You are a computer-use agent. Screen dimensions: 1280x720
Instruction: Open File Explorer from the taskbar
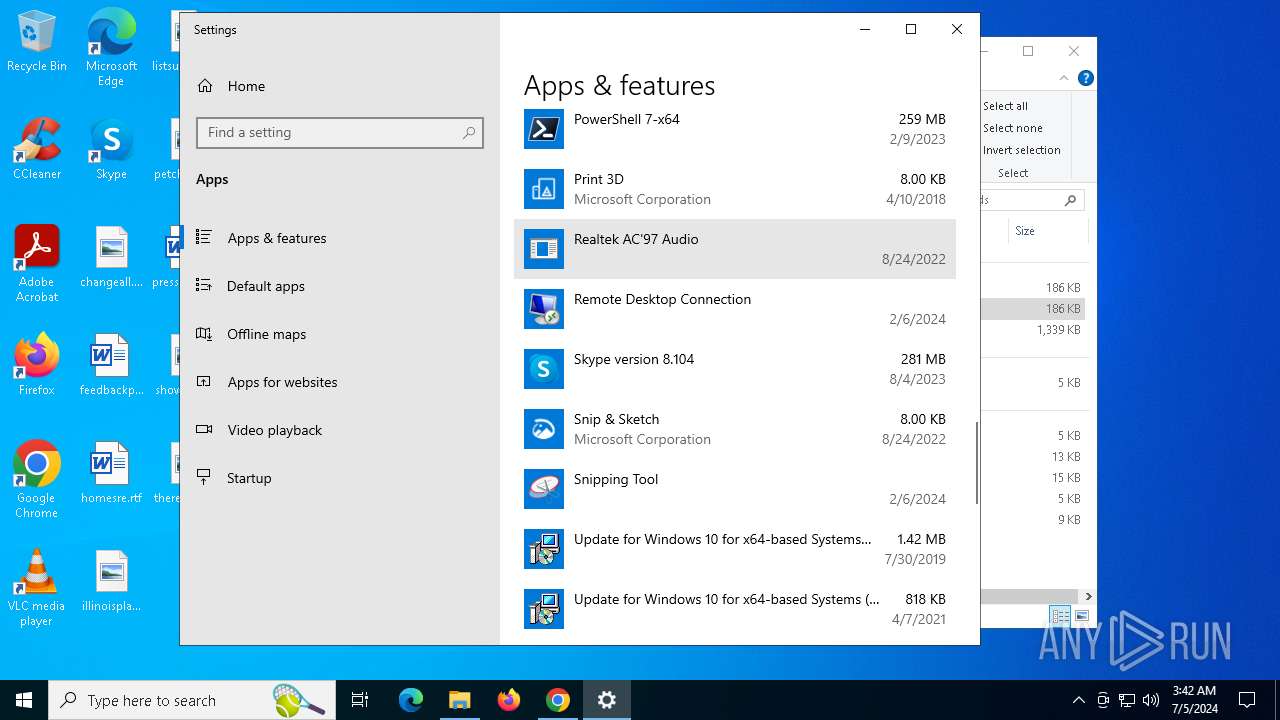coord(460,700)
